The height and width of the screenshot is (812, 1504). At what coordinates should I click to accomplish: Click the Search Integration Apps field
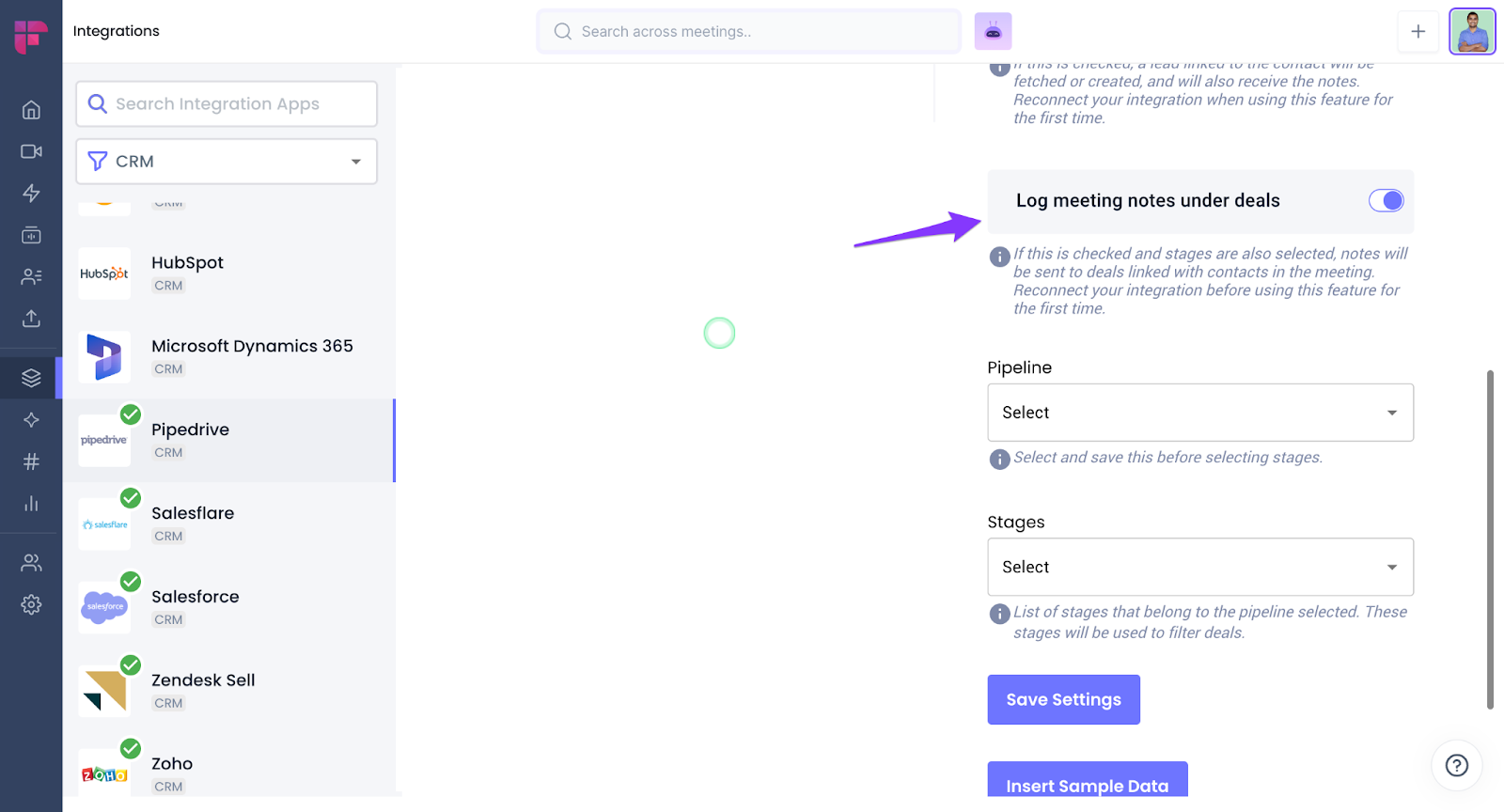227,103
